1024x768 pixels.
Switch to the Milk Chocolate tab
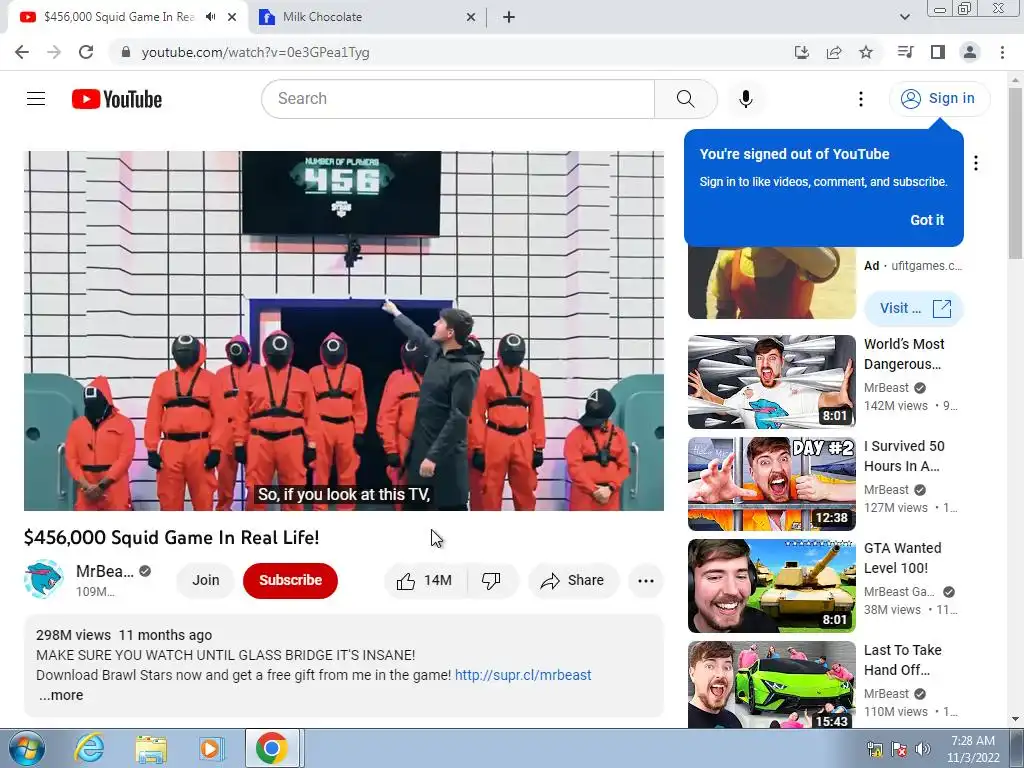(x=367, y=17)
